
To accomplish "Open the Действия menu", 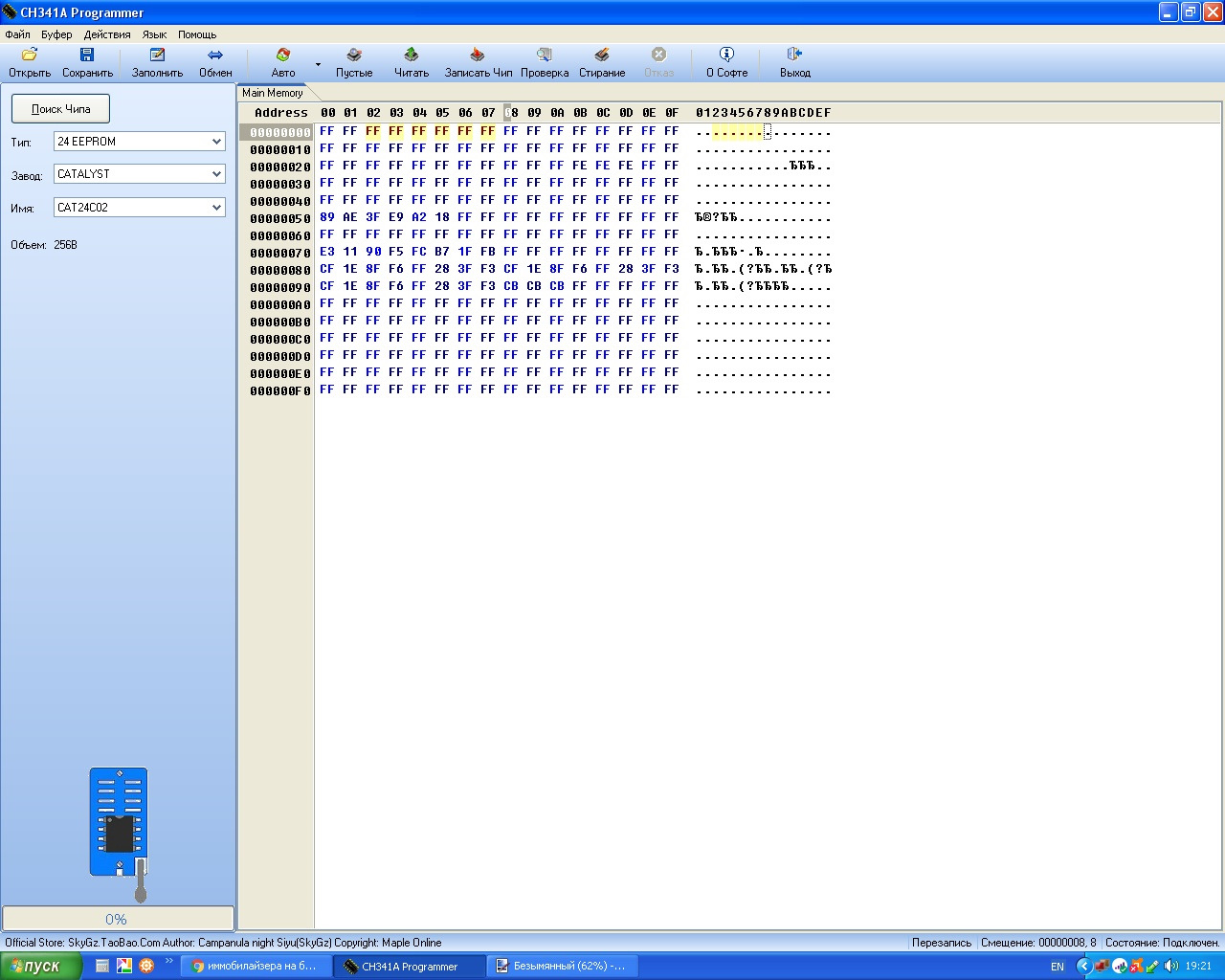I will coord(107,34).
